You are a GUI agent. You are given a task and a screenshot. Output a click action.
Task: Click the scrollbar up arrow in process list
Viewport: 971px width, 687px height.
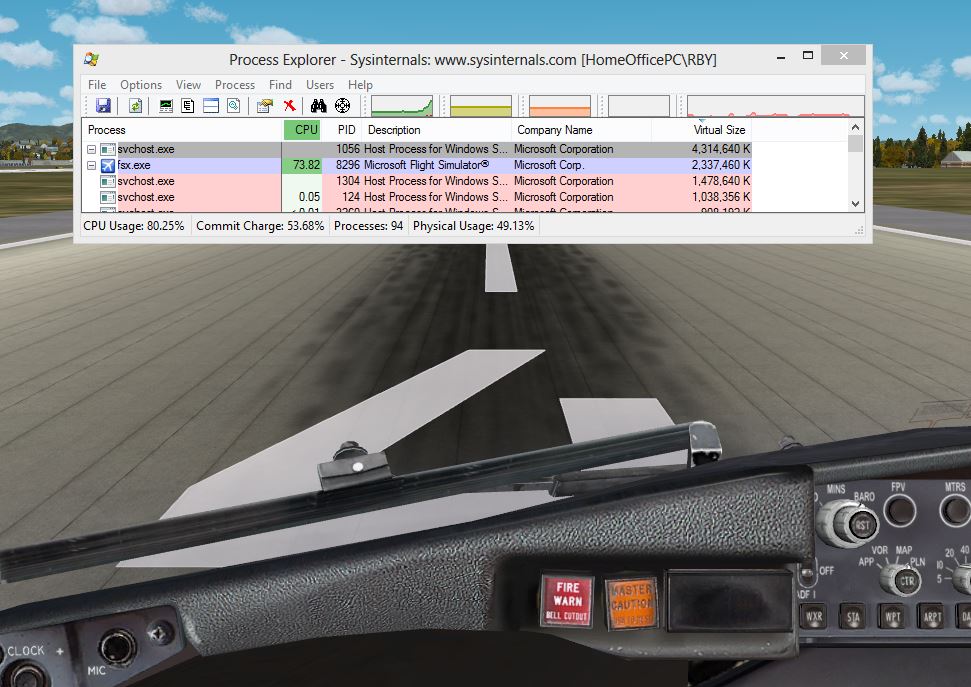[855, 127]
